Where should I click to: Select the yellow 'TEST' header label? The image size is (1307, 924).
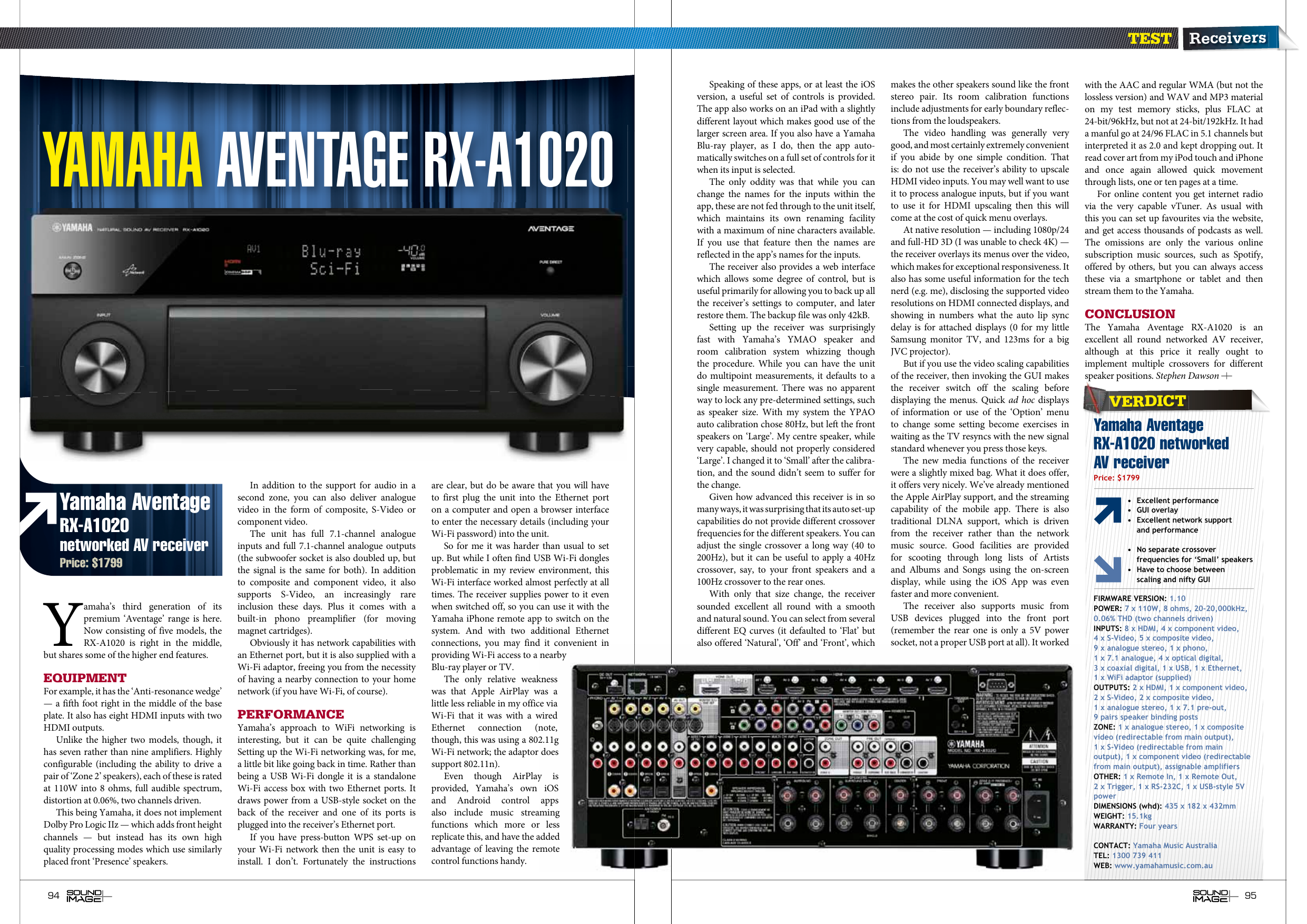pyautogui.click(x=1149, y=38)
